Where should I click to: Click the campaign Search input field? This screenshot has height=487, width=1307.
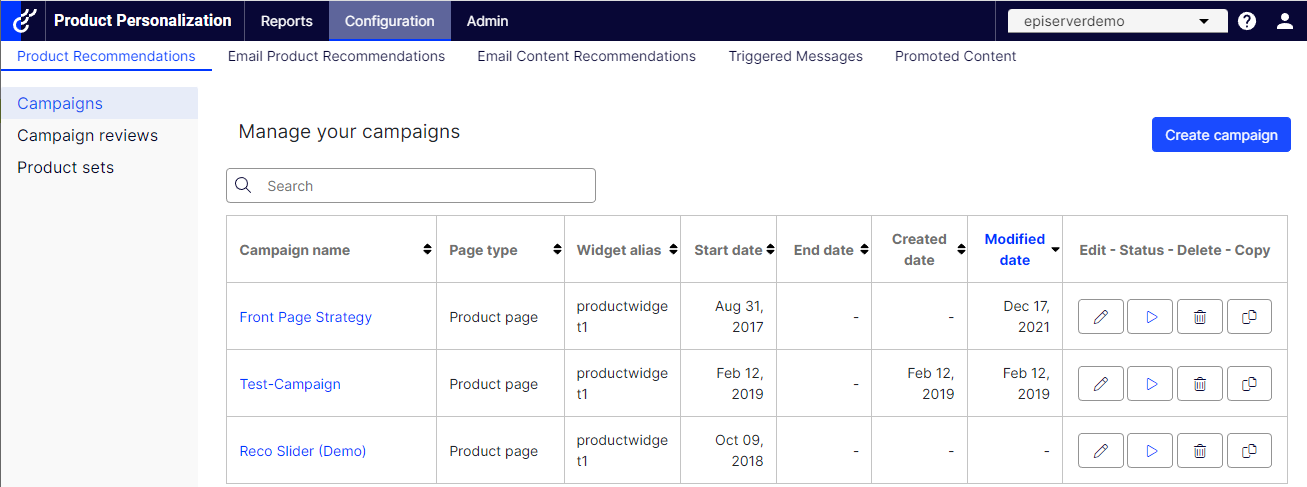420,186
